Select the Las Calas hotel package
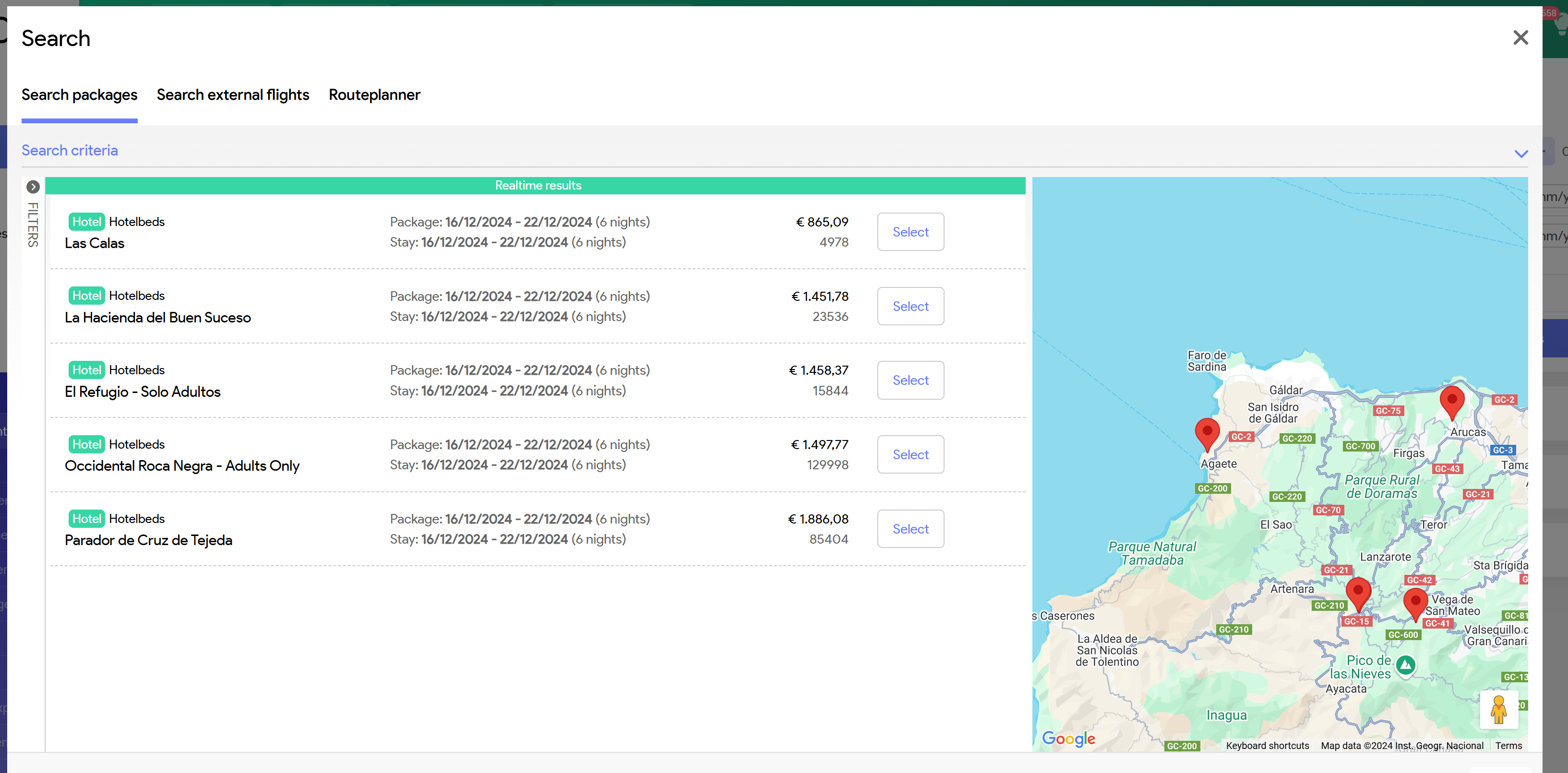Viewport: 1568px width, 773px height. [x=910, y=232]
